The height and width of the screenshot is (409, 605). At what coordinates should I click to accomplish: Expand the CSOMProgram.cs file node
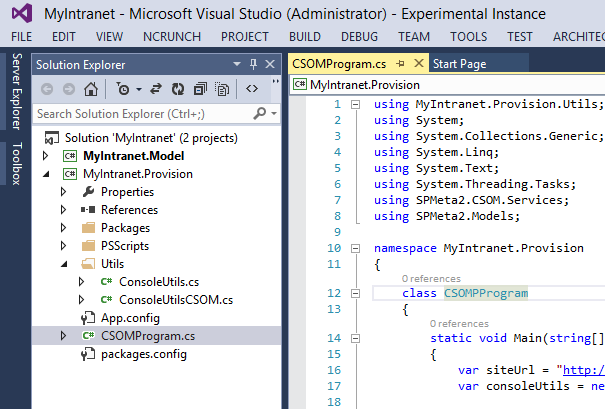pyautogui.click(x=63, y=336)
